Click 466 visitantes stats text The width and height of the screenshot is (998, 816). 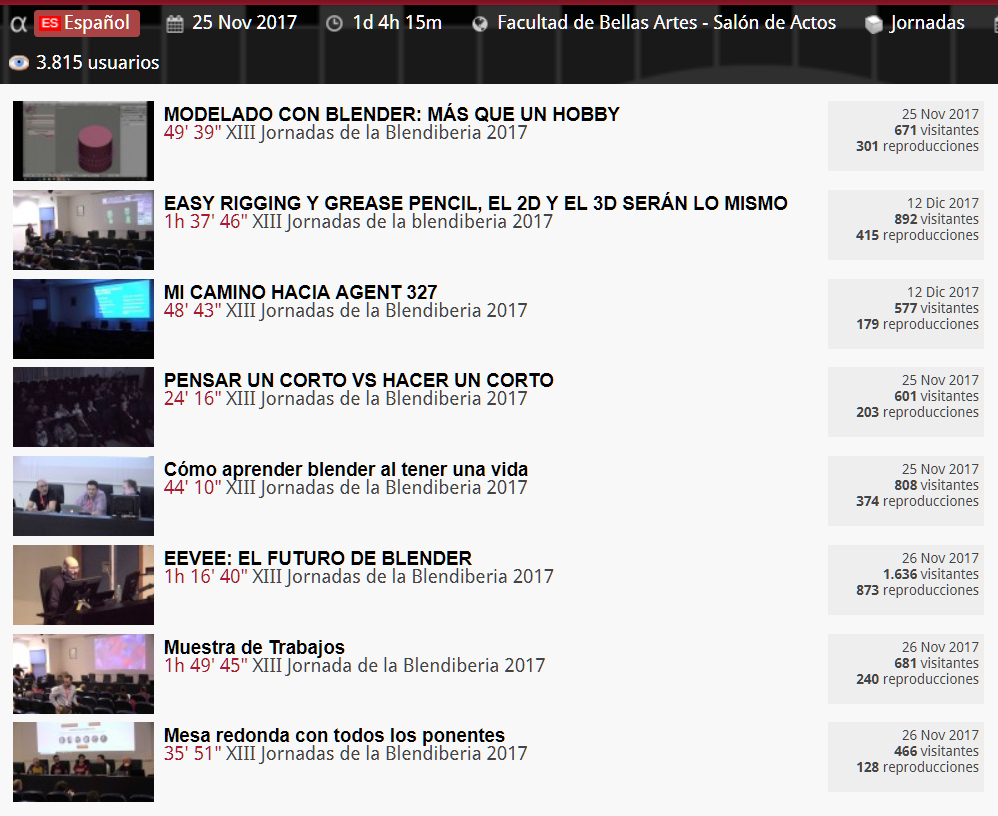point(936,751)
